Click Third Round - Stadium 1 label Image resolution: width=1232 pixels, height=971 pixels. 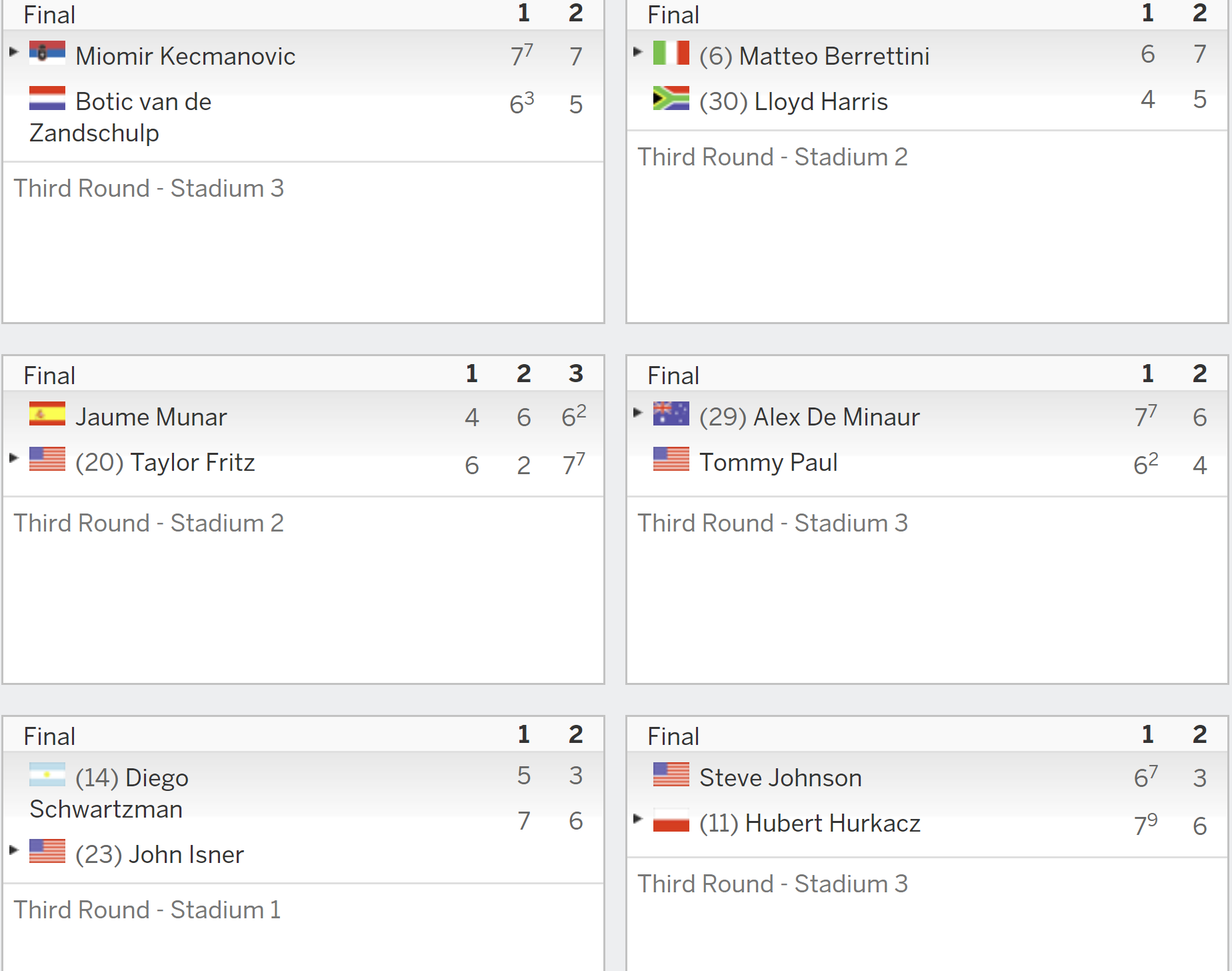pyautogui.click(x=147, y=910)
